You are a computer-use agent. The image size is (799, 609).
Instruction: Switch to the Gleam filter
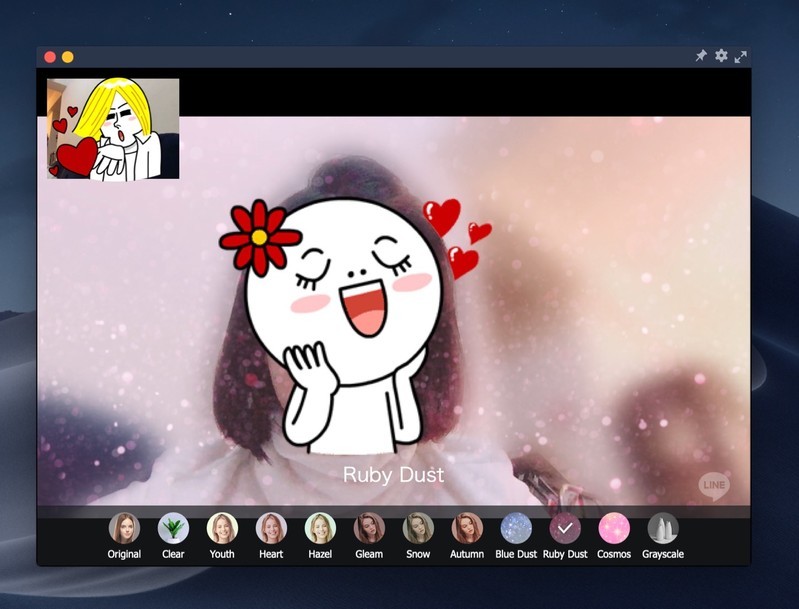click(369, 528)
